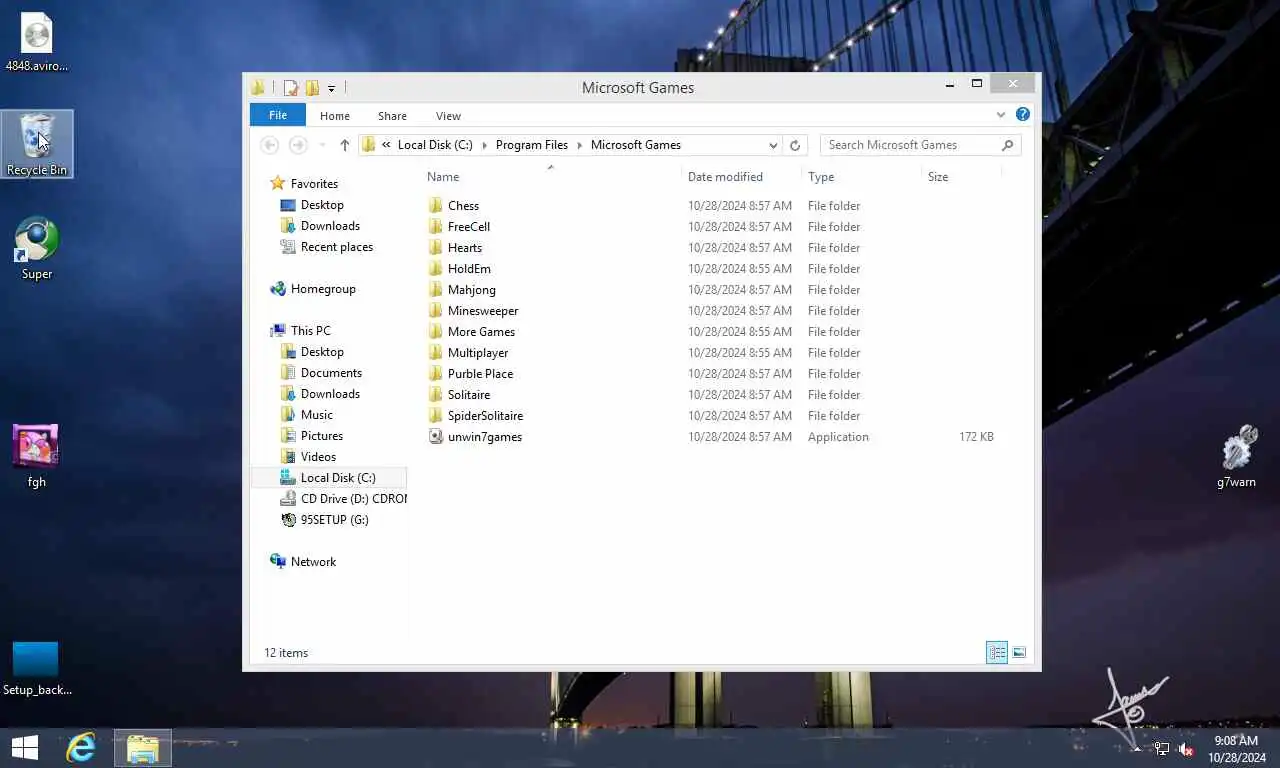Open the Quick Access Toolbar customize dropdown
1280x768 pixels.
tap(331, 88)
